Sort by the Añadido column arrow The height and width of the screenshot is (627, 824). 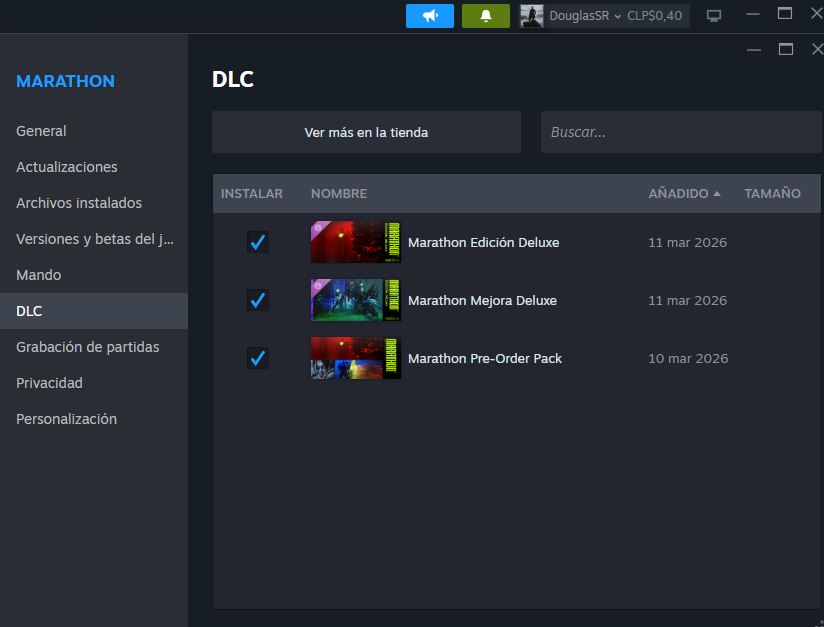tap(717, 194)
